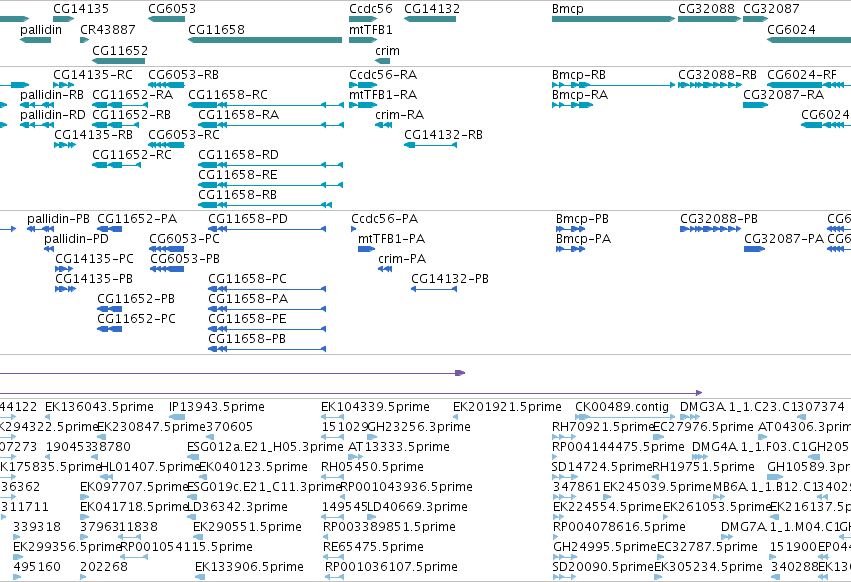Click the CG6053 gene label
Screen dimensions: 851x582
click(172, 9)
